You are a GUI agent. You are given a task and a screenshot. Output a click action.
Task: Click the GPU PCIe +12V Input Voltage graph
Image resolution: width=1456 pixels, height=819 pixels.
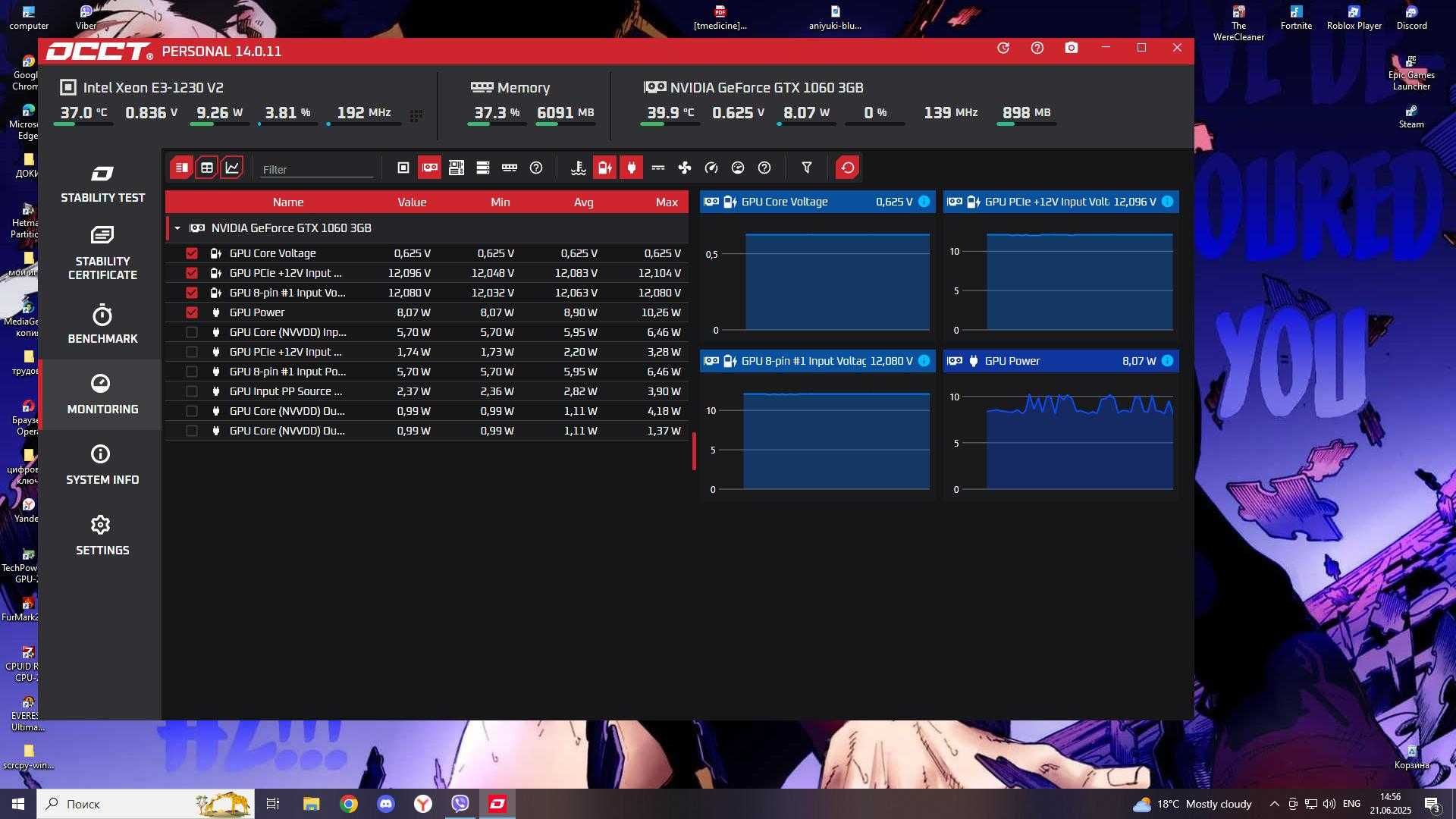click(1061, 278)
